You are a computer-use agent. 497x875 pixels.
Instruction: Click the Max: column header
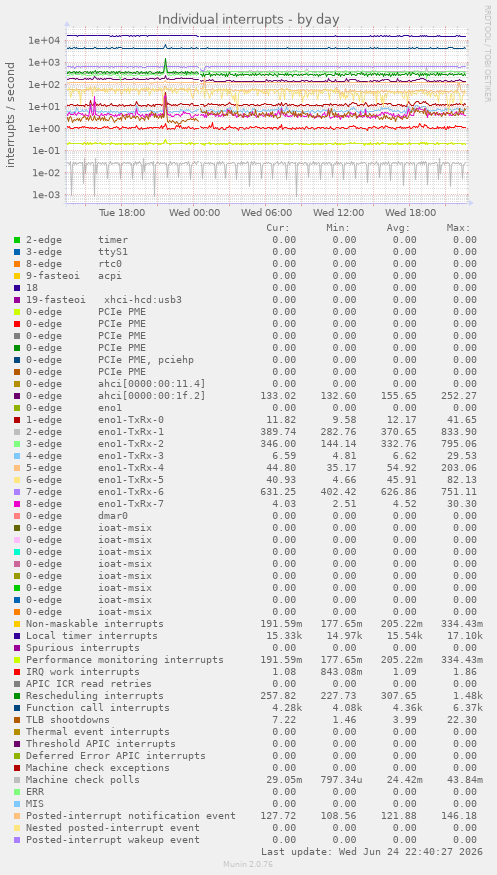(458, 228)
